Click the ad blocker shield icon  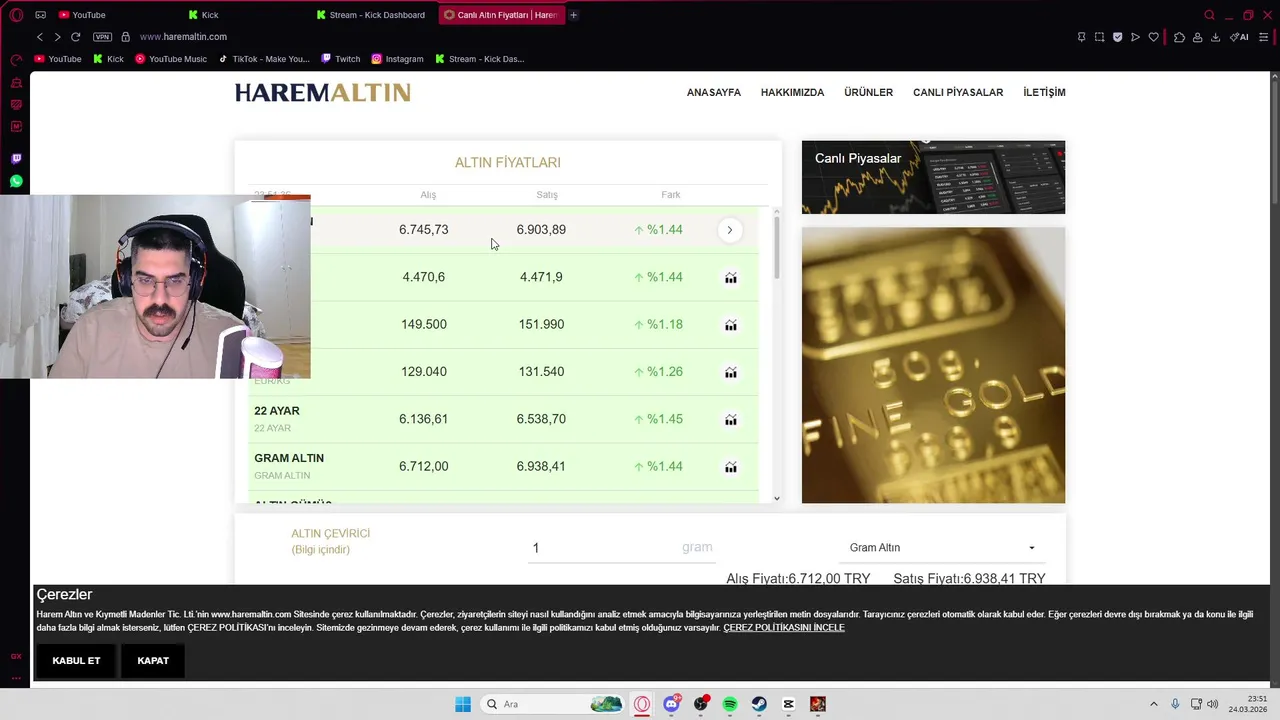(1117, 37)
